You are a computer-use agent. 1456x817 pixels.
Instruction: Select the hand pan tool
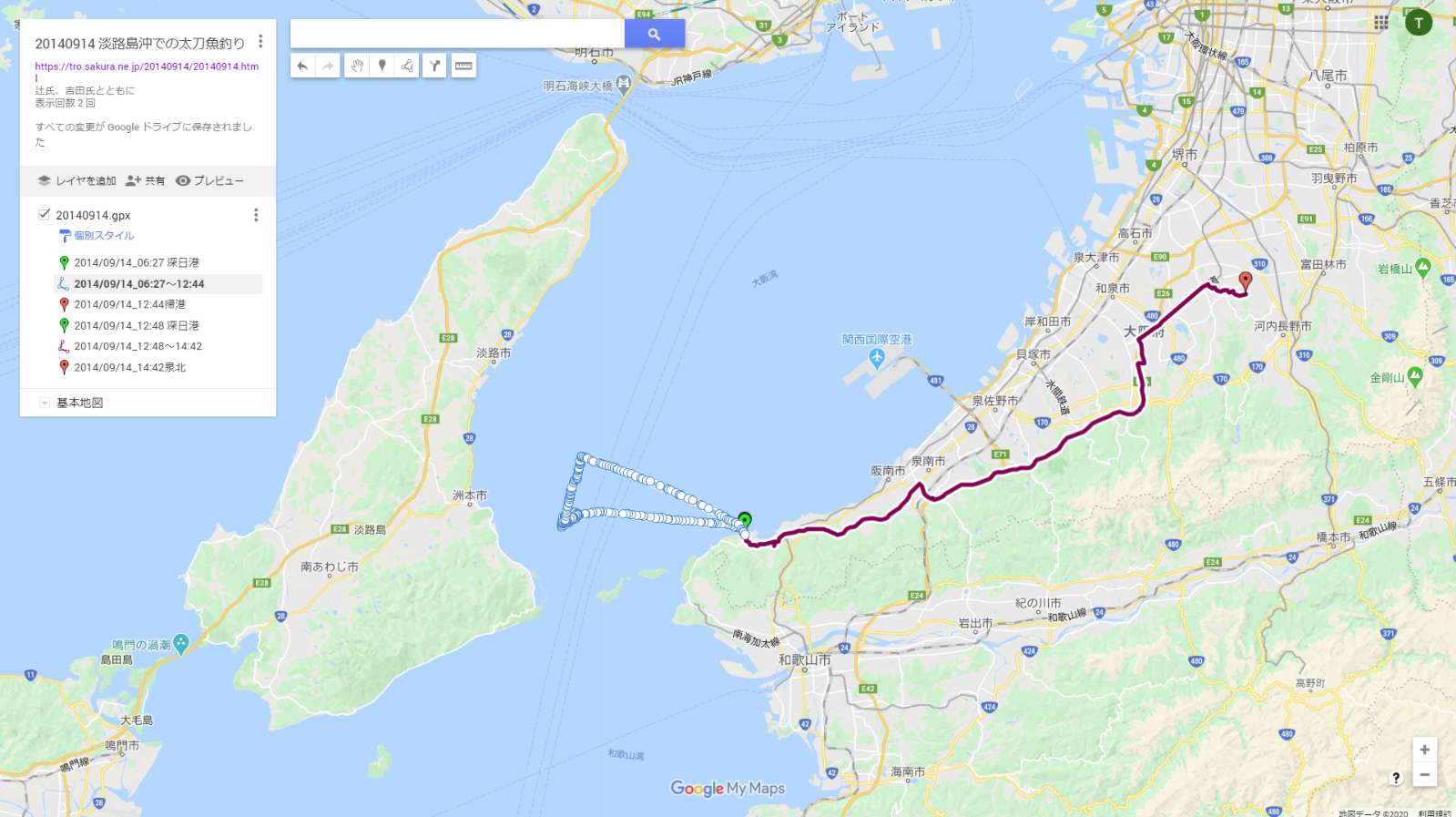tap(358, 66)
